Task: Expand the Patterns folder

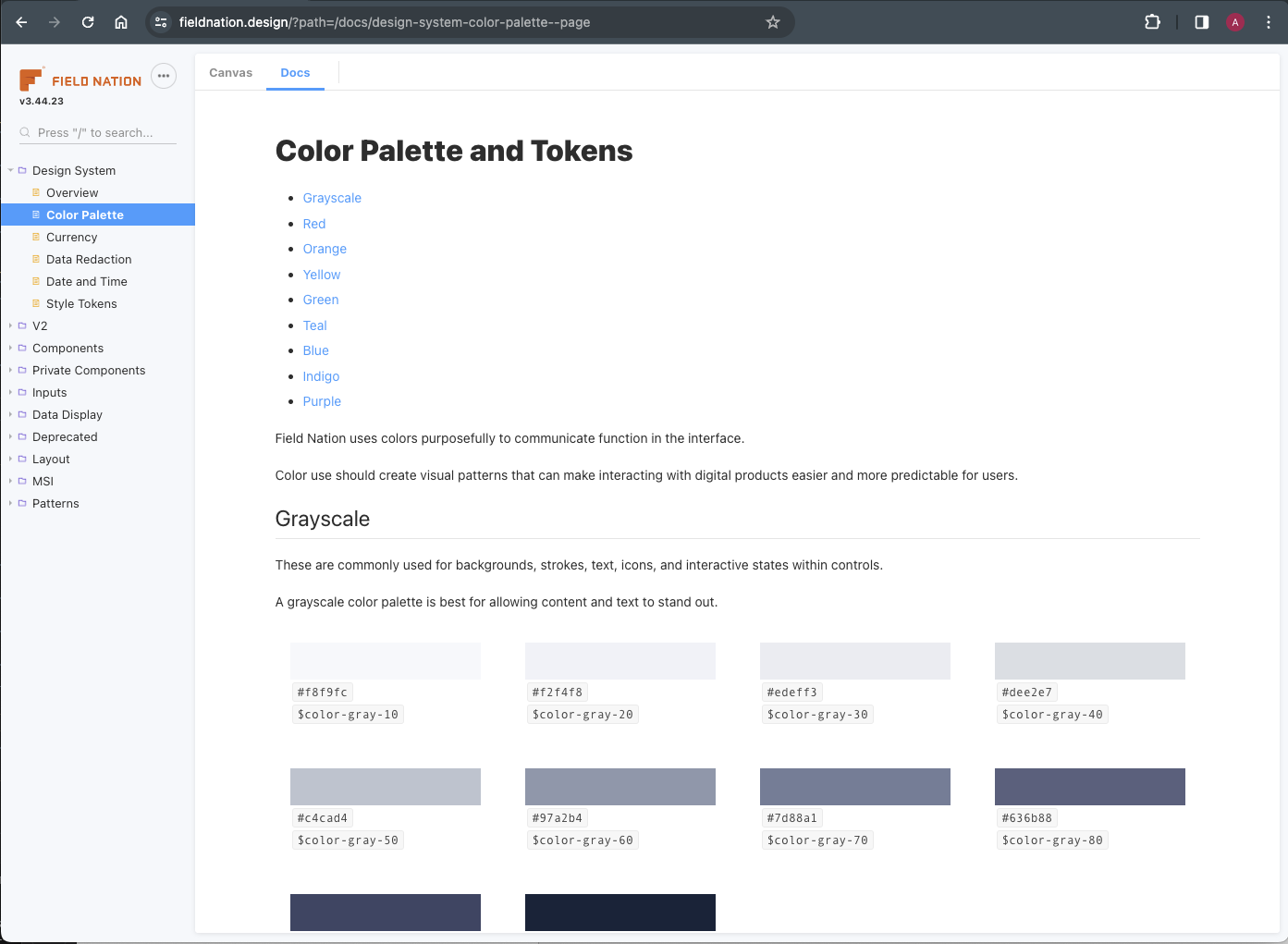Action: (x=55, y=503)
